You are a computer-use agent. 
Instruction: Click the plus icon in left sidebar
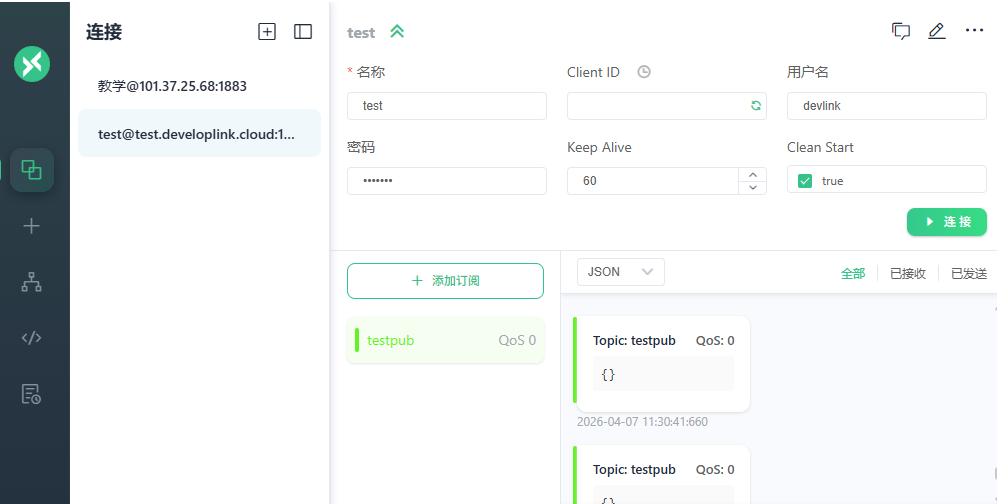coord(31,226)
